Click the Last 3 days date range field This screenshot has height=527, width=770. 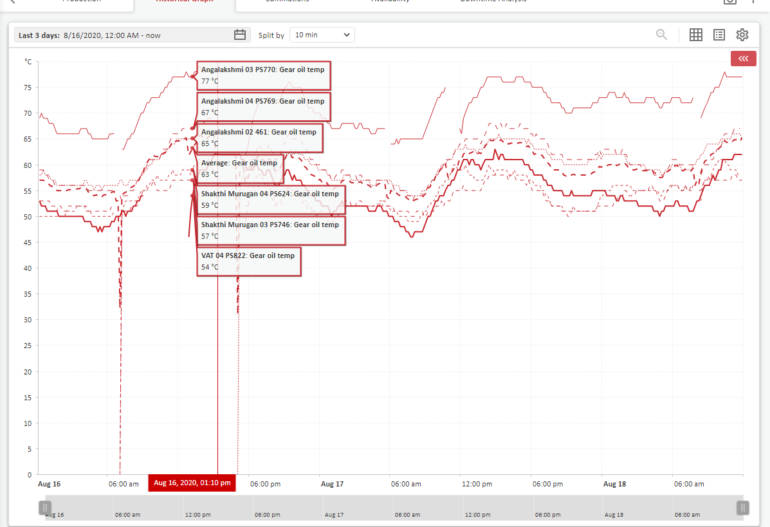(120, 35)
